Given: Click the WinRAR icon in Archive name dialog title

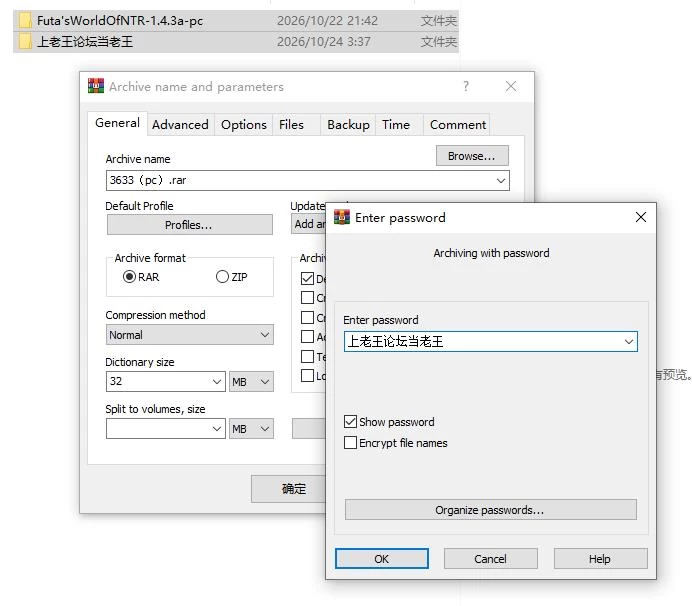Looking at the screenshot, I should pyautogui.click(x=96, y=86).
